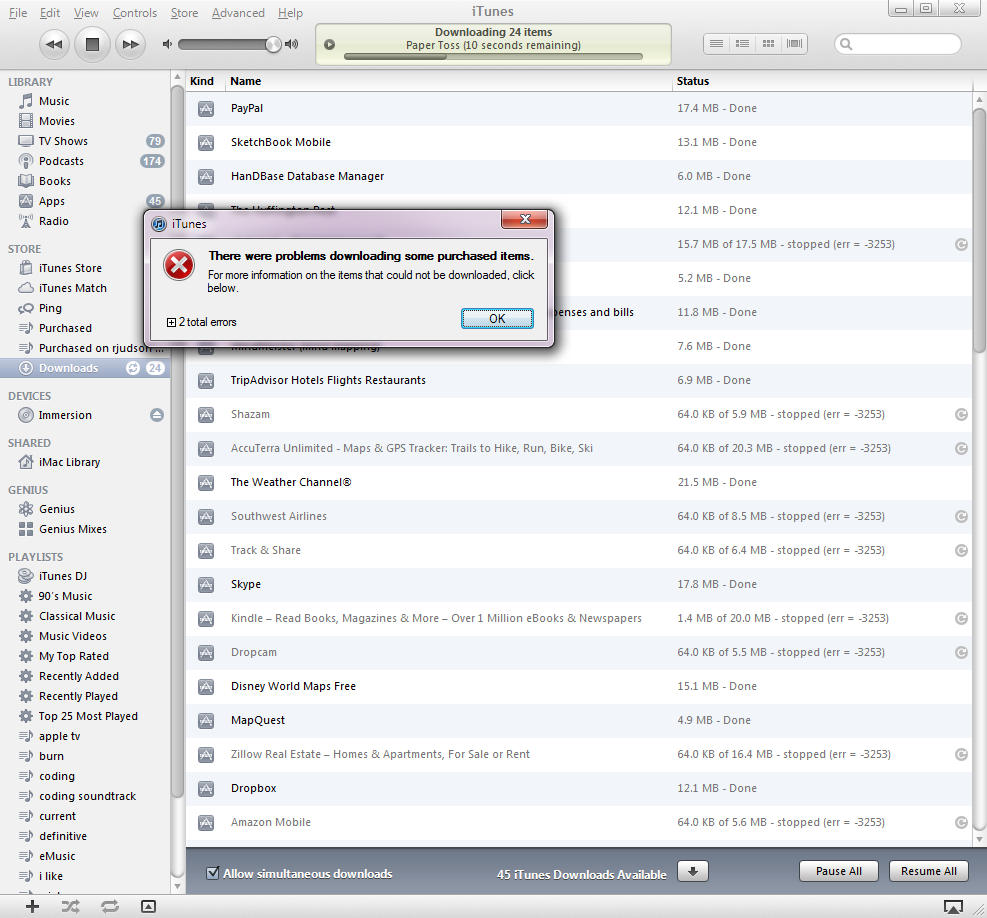
Task: Retry the Dropcam download
Action: [x=961, y=652]
